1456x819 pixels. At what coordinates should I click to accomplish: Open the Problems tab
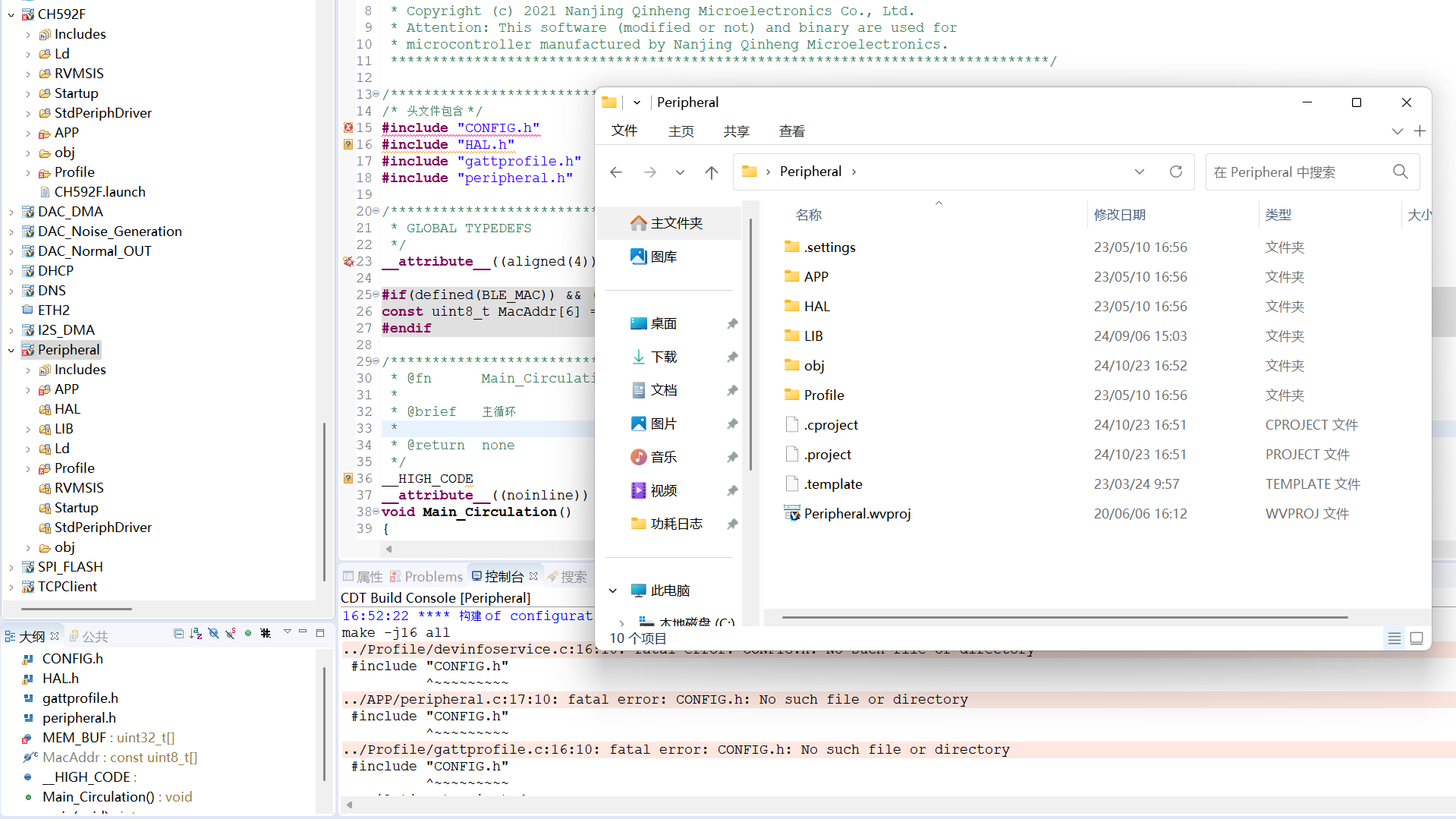426,577
